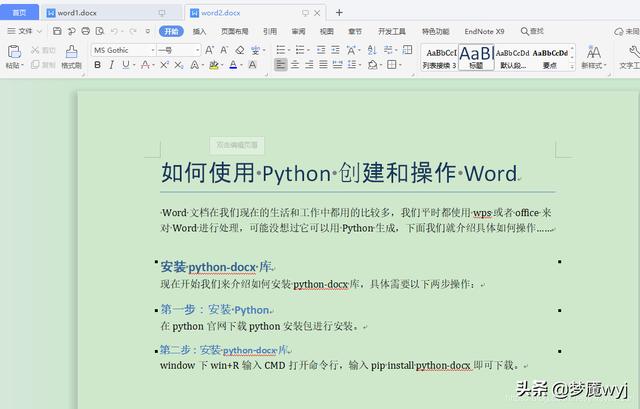Open the highlight color dropdown arrow
Image resolution: width=640 pixels, height=409 pixels.
(x=222, y=65)
